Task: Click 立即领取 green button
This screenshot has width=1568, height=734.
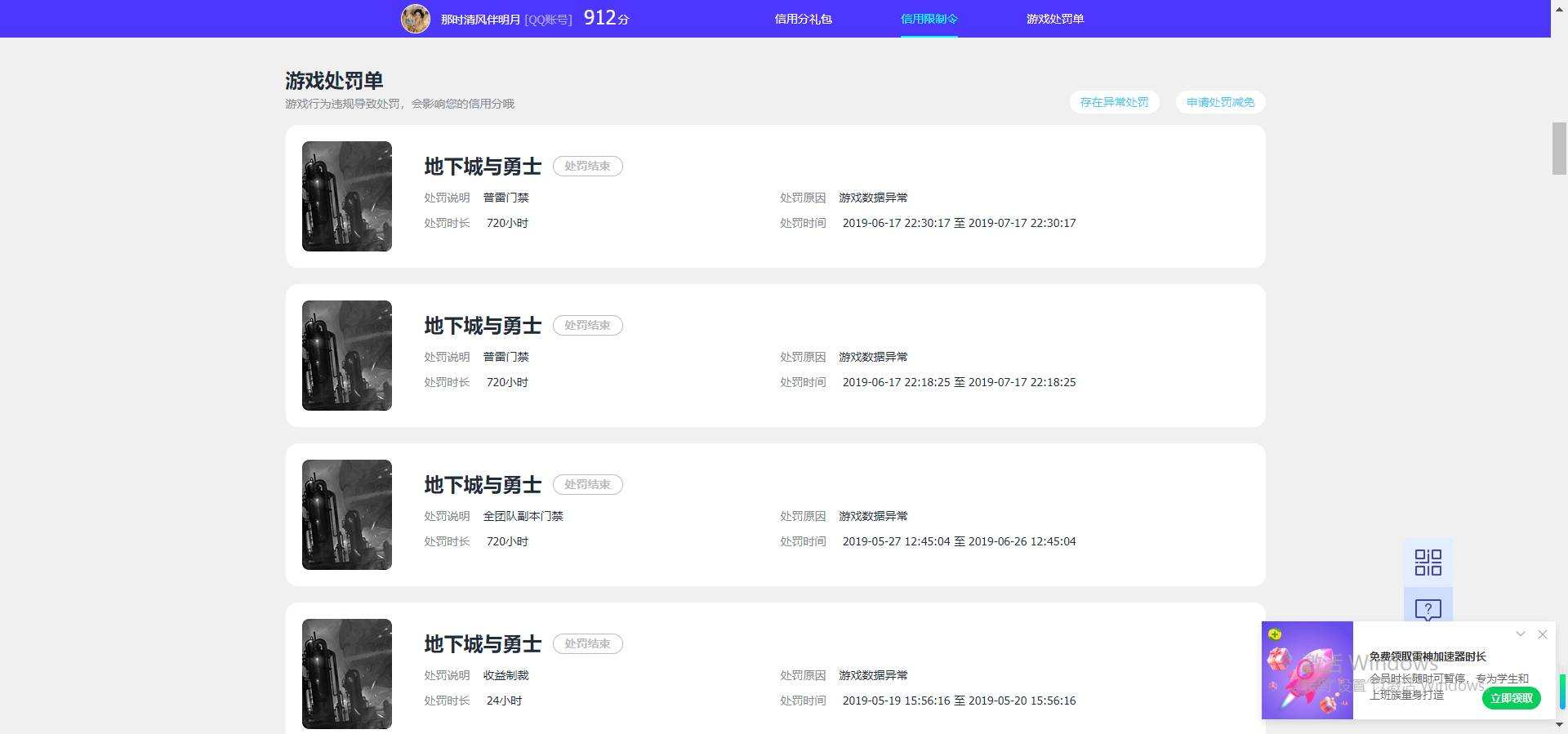Action: pyautogui.click(x=1511, y=698)
